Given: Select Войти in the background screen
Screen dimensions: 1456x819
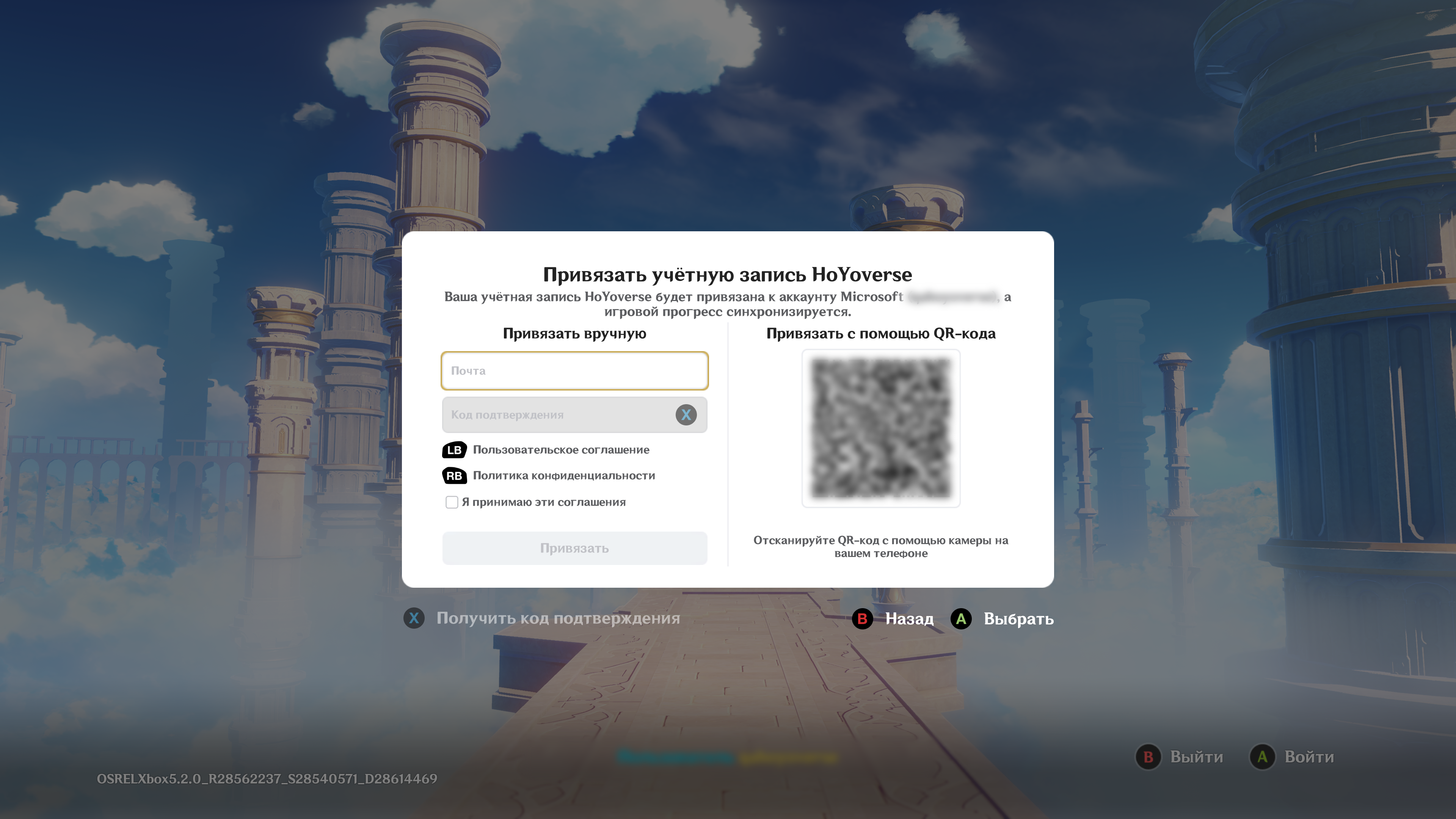Looking at the screenshot, I should (x=1309, y=757).
